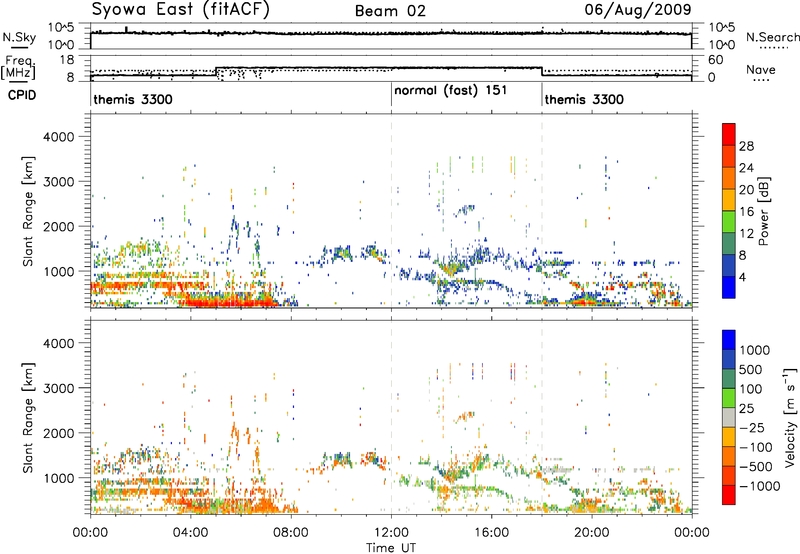Click the frequency step-up near 05:00 UT
The width and height of the screenshot is (800, 554).
216,71
